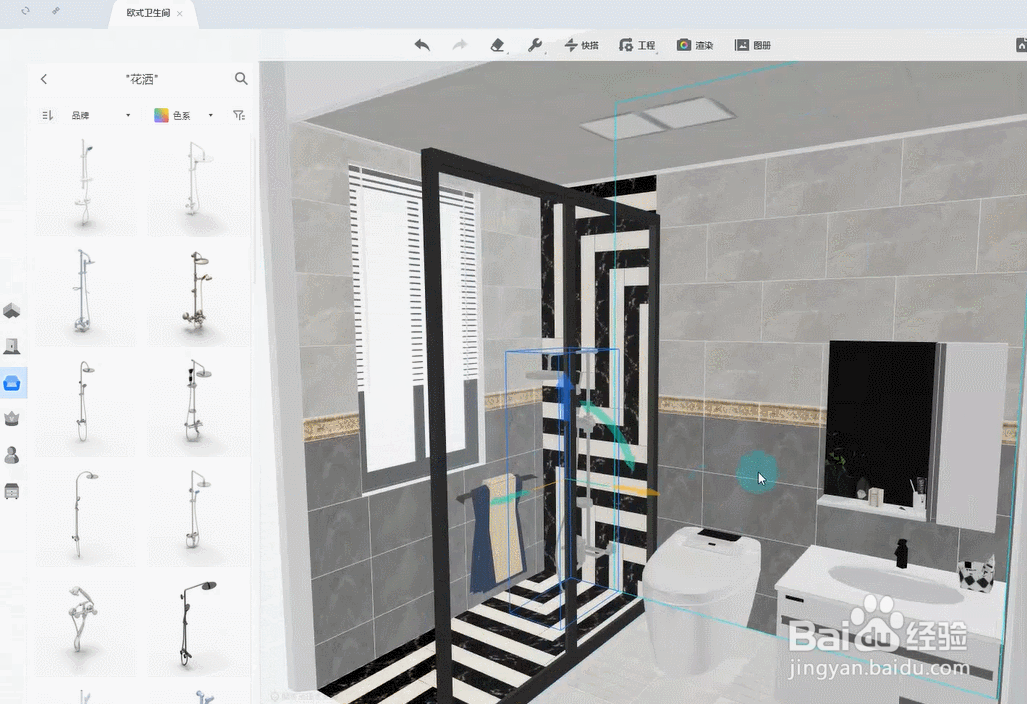Open the 色系 color dropdown
The width and height of the screenshot is (1027, 704).
pos(191,115)
